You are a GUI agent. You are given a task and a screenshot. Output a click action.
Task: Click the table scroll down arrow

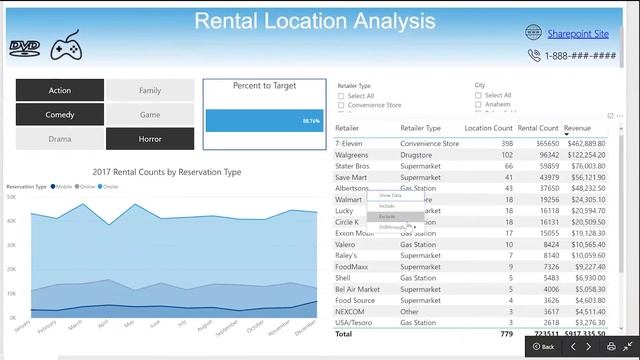[x=621, y=328]
